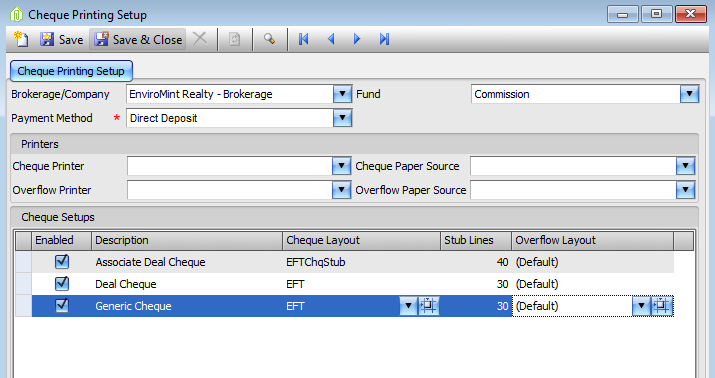
Task: Open the Payment Method dropdown
Action: click(342, 118)
